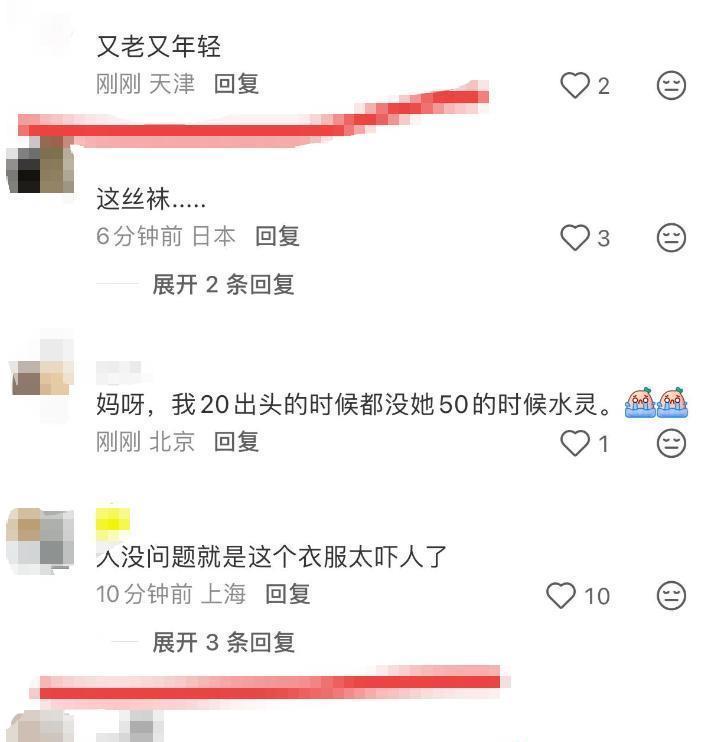Reply to the 上海 comment via 回复
705x742 pixels.
(x=288, y=594)
